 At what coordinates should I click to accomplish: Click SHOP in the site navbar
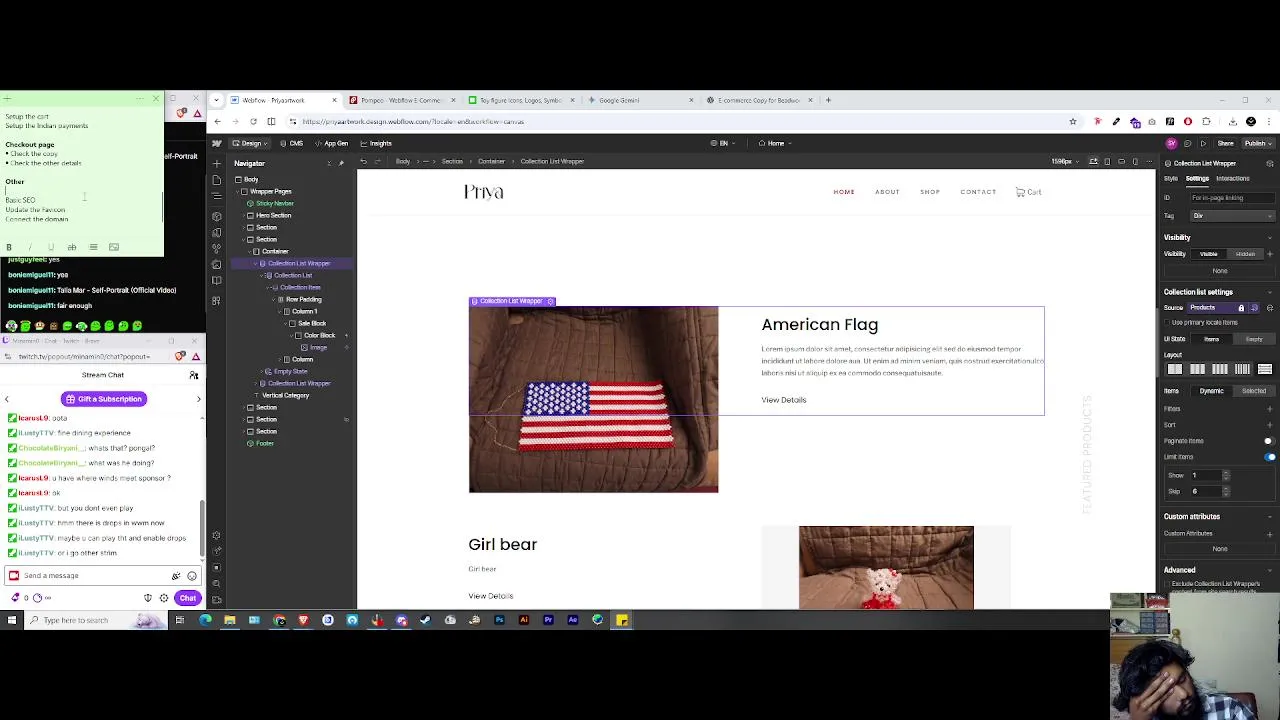pos(930,192)
